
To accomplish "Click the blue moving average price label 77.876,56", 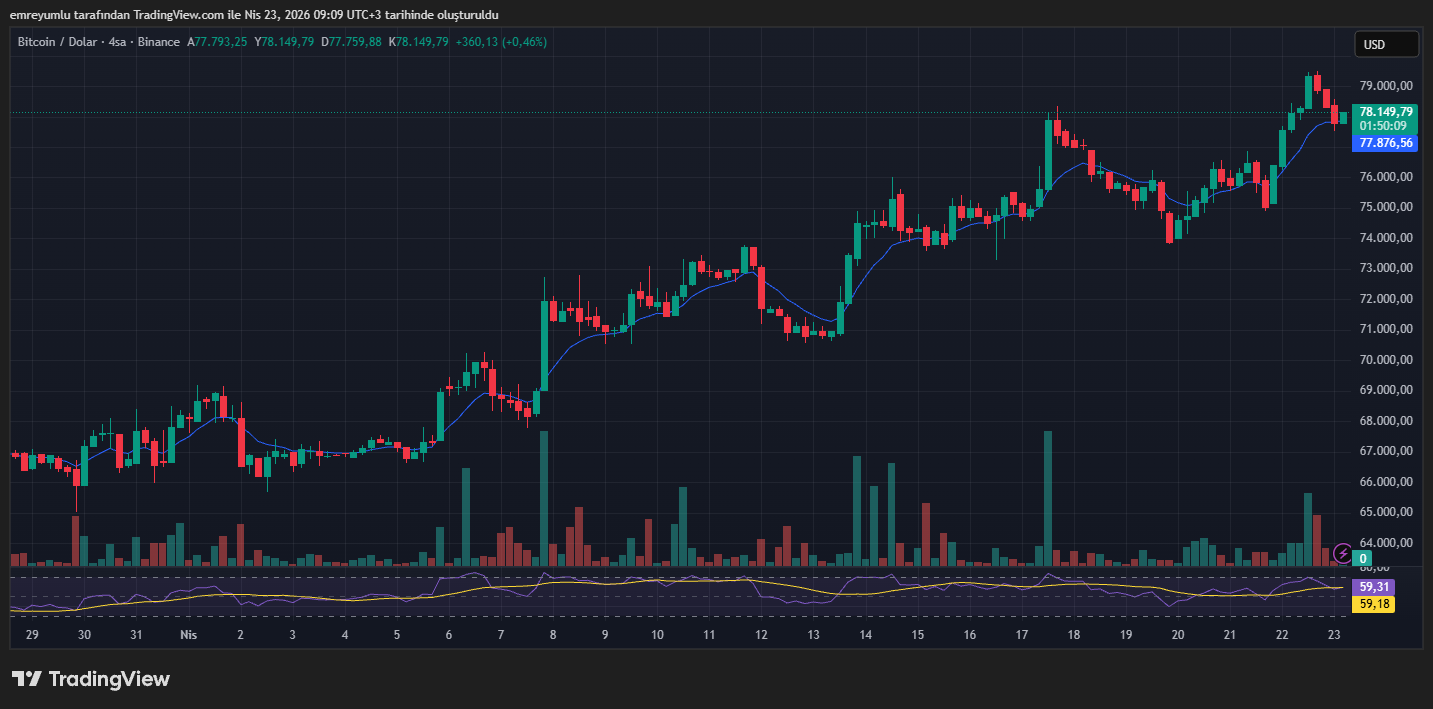I will [x=1386, y=143].
